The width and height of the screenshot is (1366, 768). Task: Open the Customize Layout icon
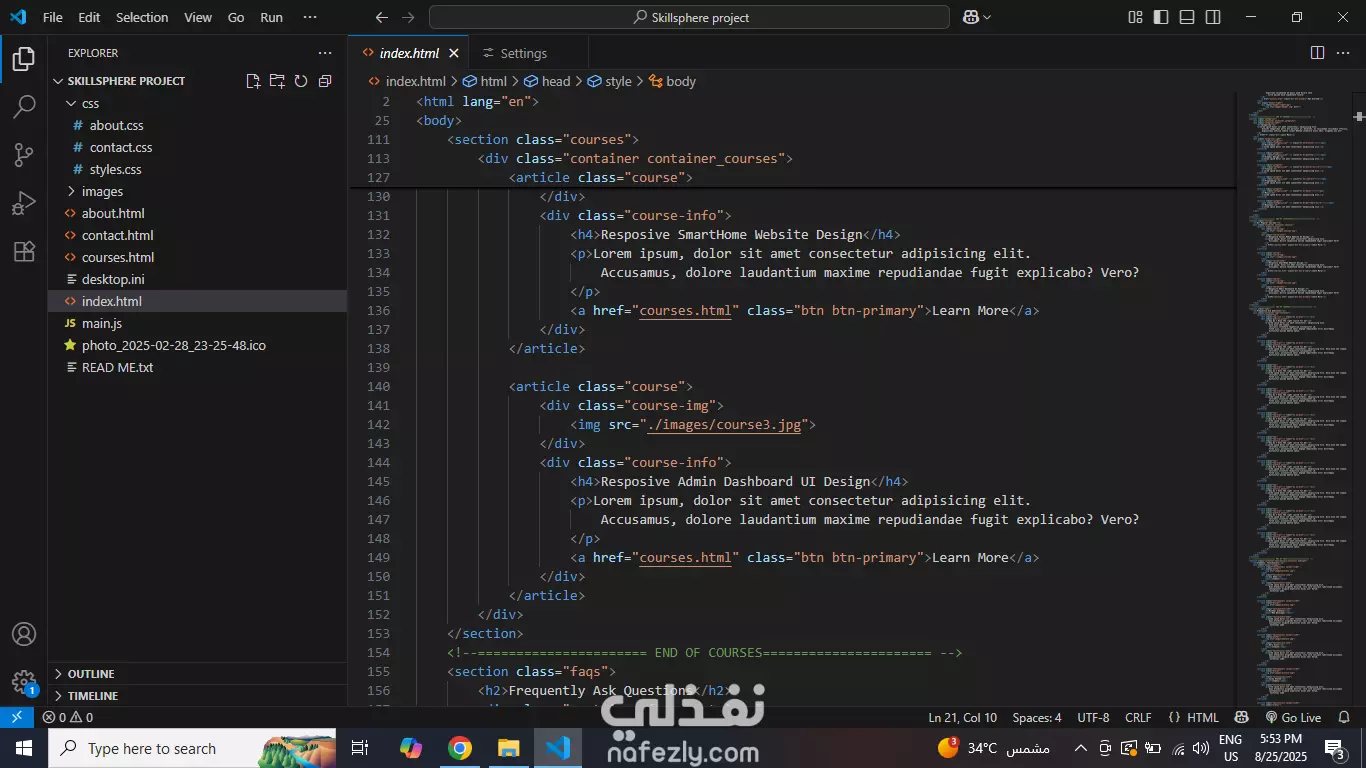[1135, 17]
